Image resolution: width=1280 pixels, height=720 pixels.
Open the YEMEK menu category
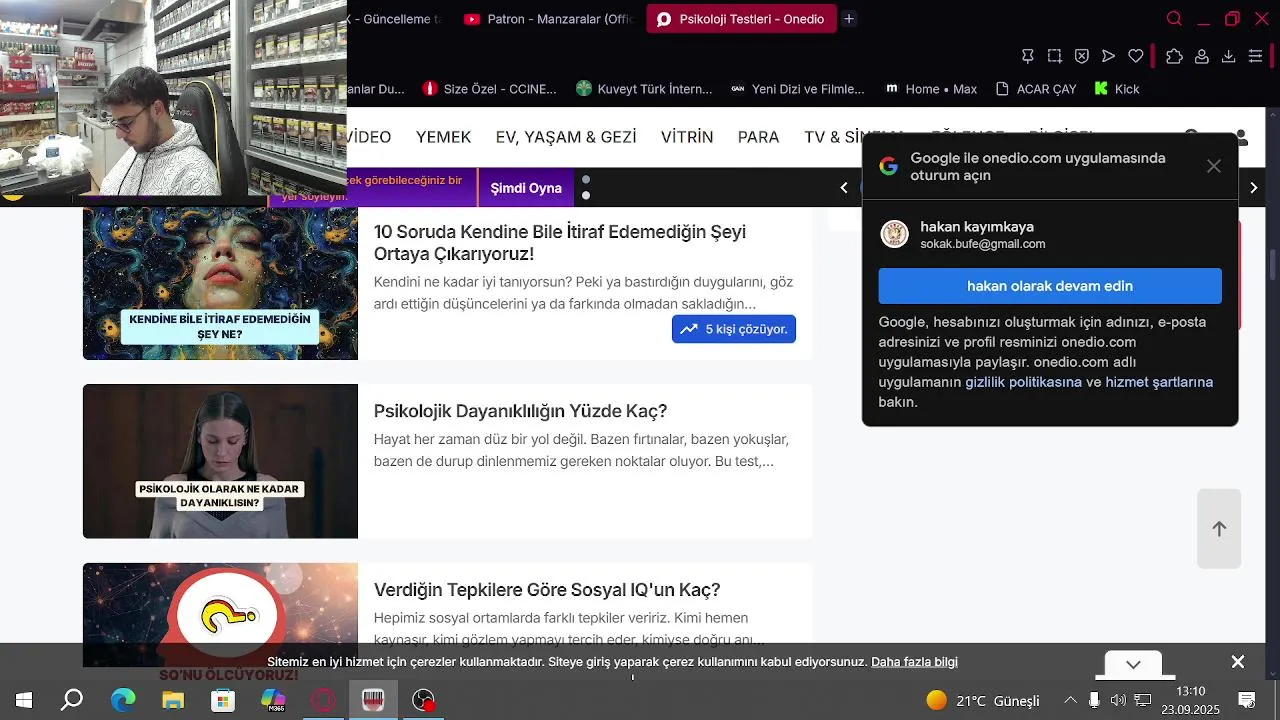tap(443, 137)
